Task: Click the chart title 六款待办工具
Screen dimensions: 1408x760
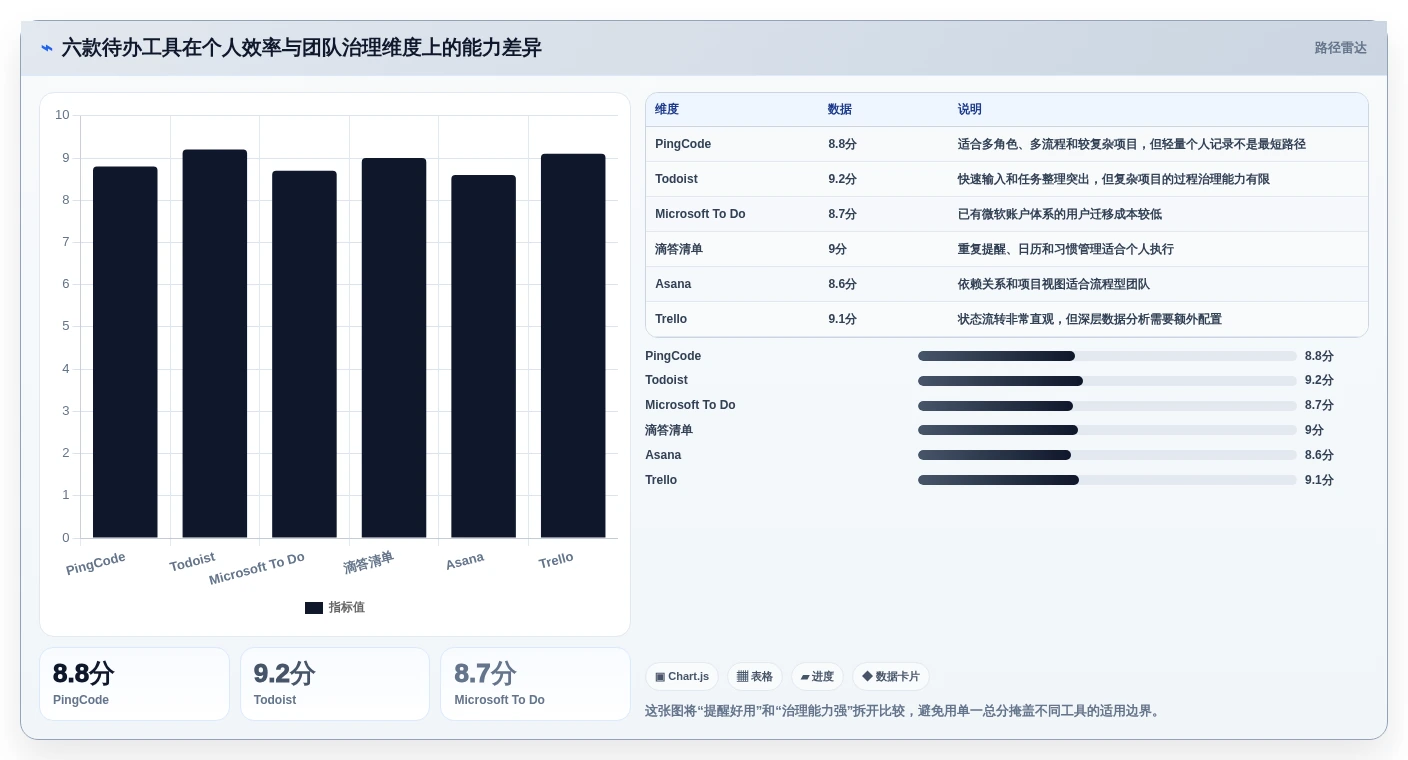Action: (x=301, y=48)
